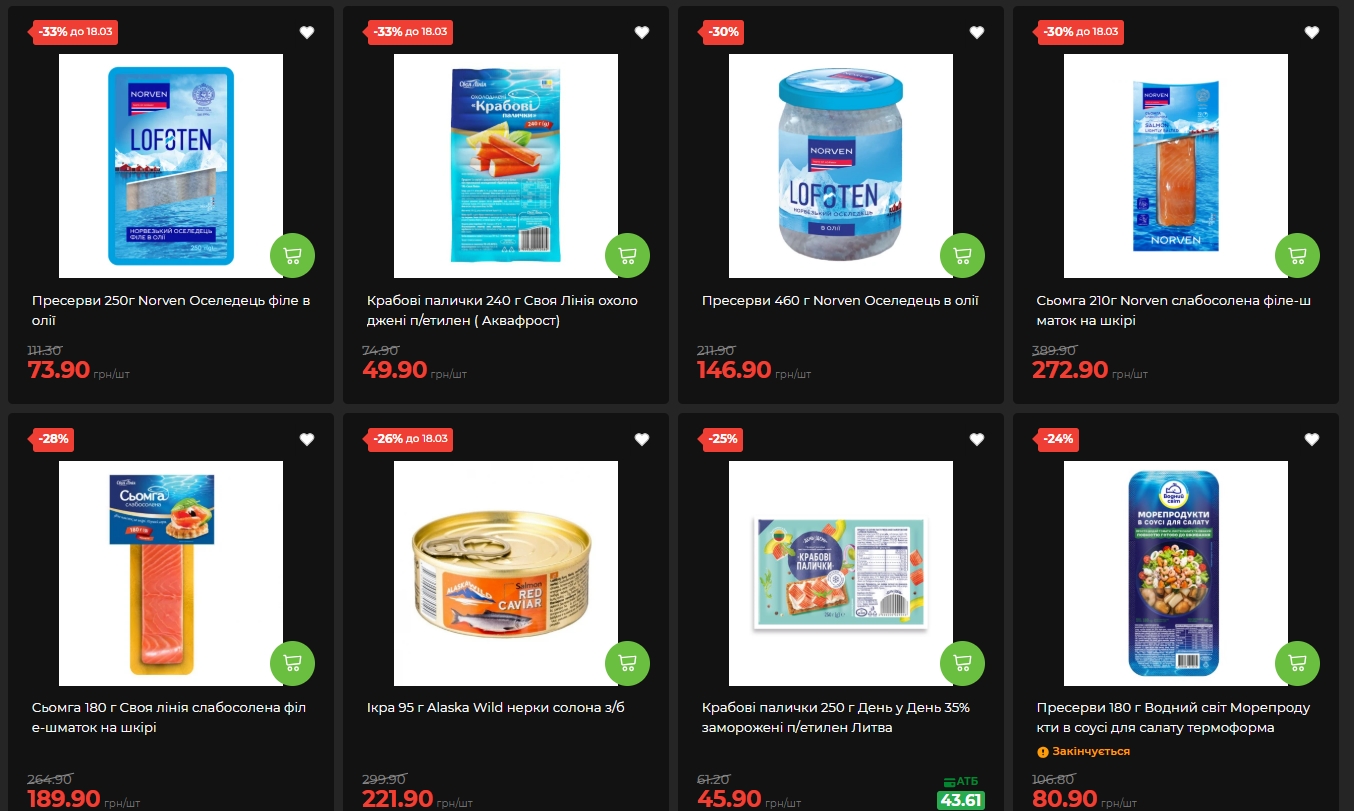Viewport: 1354px width, 811px height.
Task: Add Norven herring fillet 250g to cart
Action: (292, 255)
